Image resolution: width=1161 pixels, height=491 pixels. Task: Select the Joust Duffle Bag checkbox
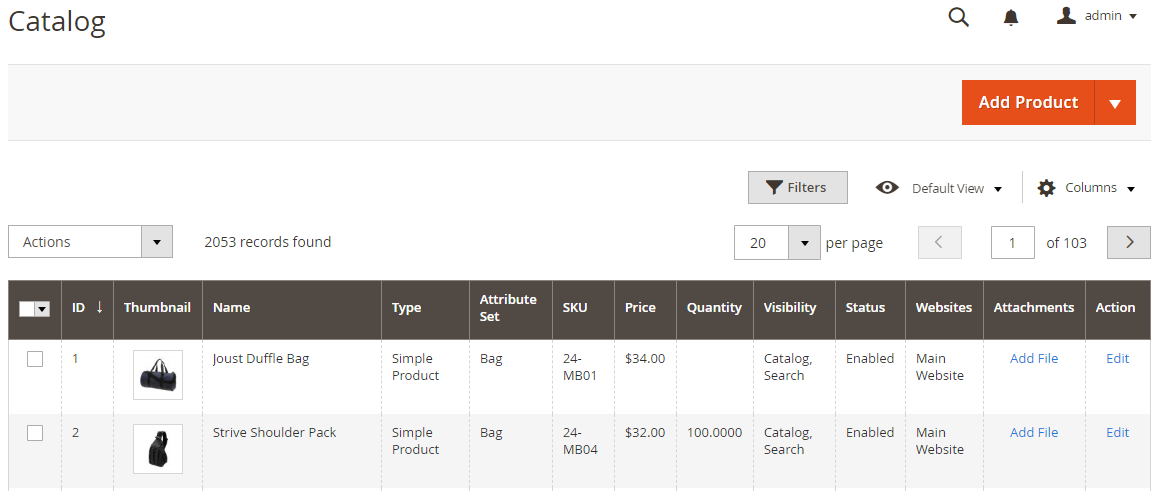pos(35,359)
